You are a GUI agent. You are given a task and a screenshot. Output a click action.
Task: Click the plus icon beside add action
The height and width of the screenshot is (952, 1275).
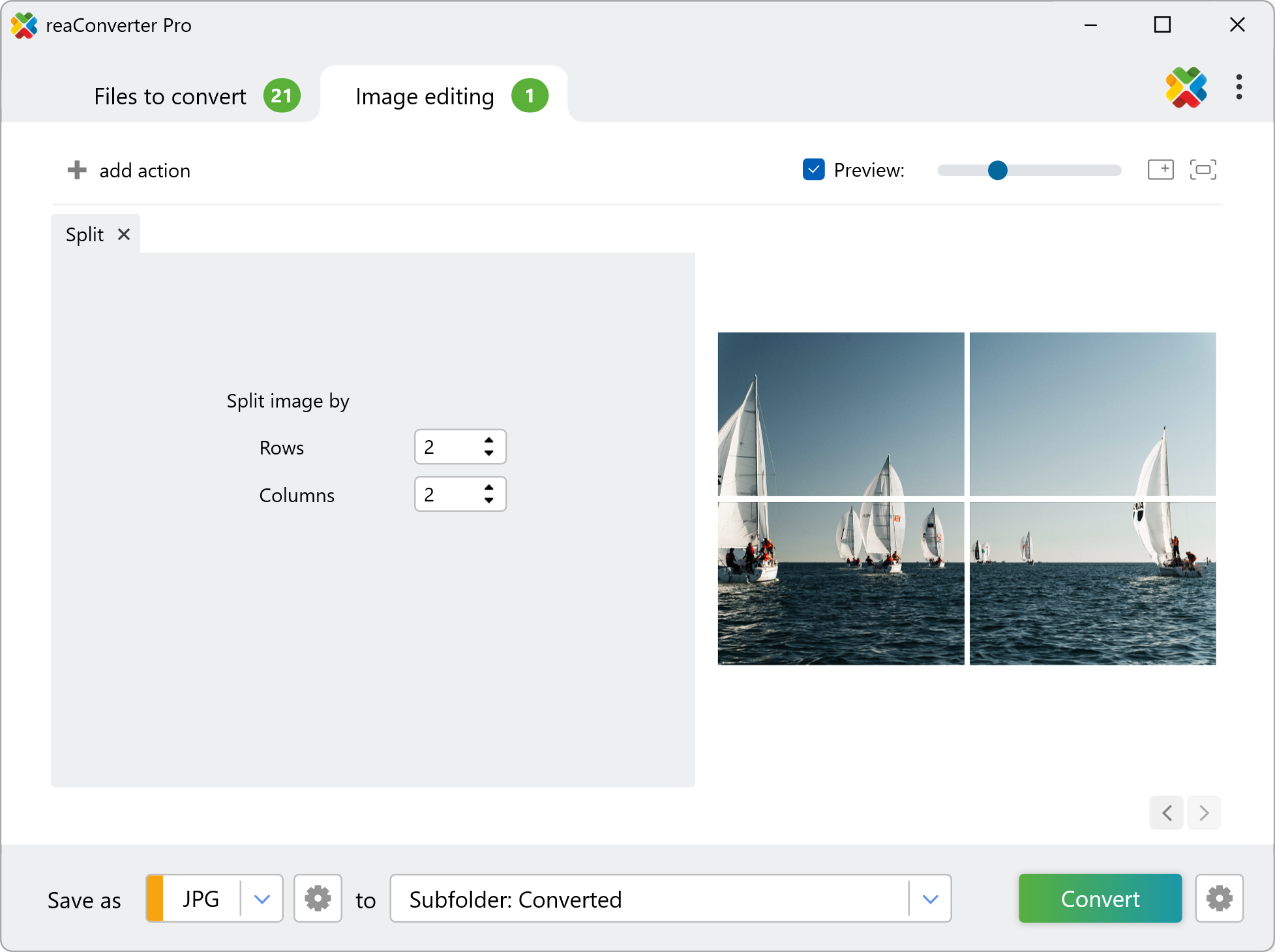pyautogui.click(x=77, y=170)
